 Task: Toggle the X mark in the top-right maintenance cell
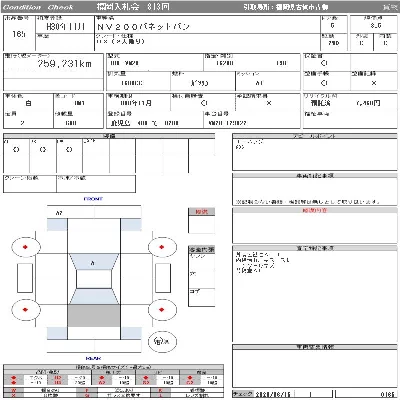click(374, 83)
